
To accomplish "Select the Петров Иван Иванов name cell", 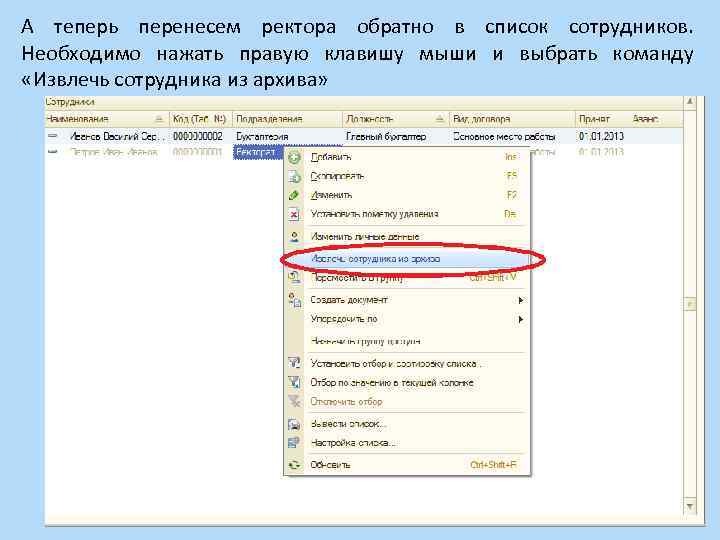I will (x=114, y=152).
